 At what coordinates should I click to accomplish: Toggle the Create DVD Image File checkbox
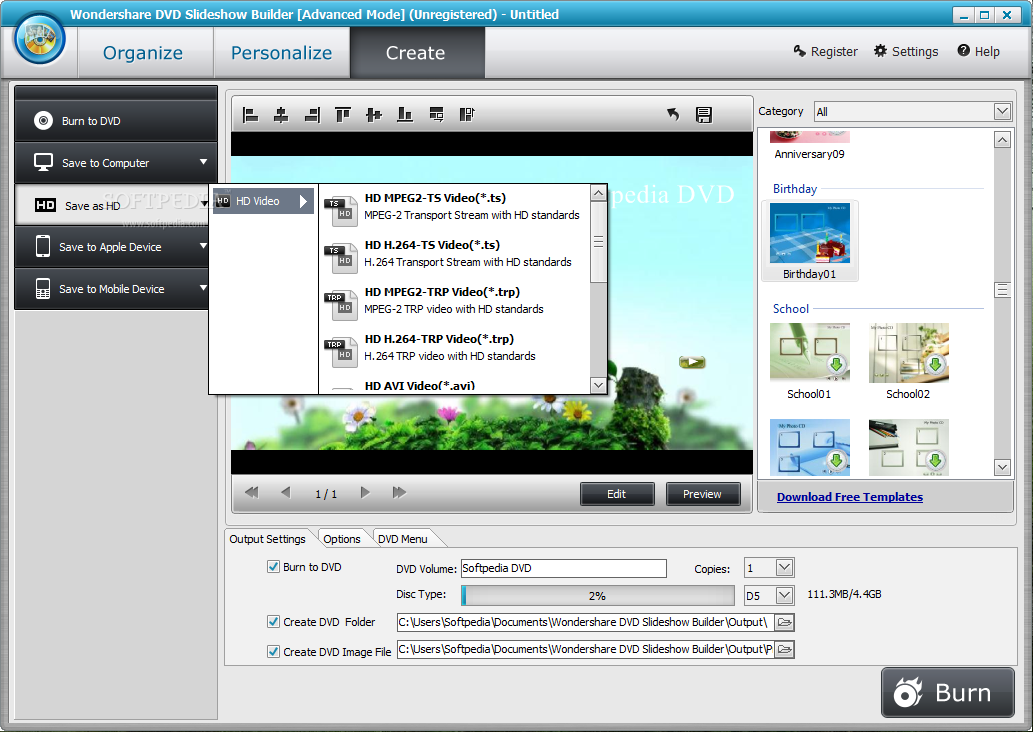[x=273, y=652]
